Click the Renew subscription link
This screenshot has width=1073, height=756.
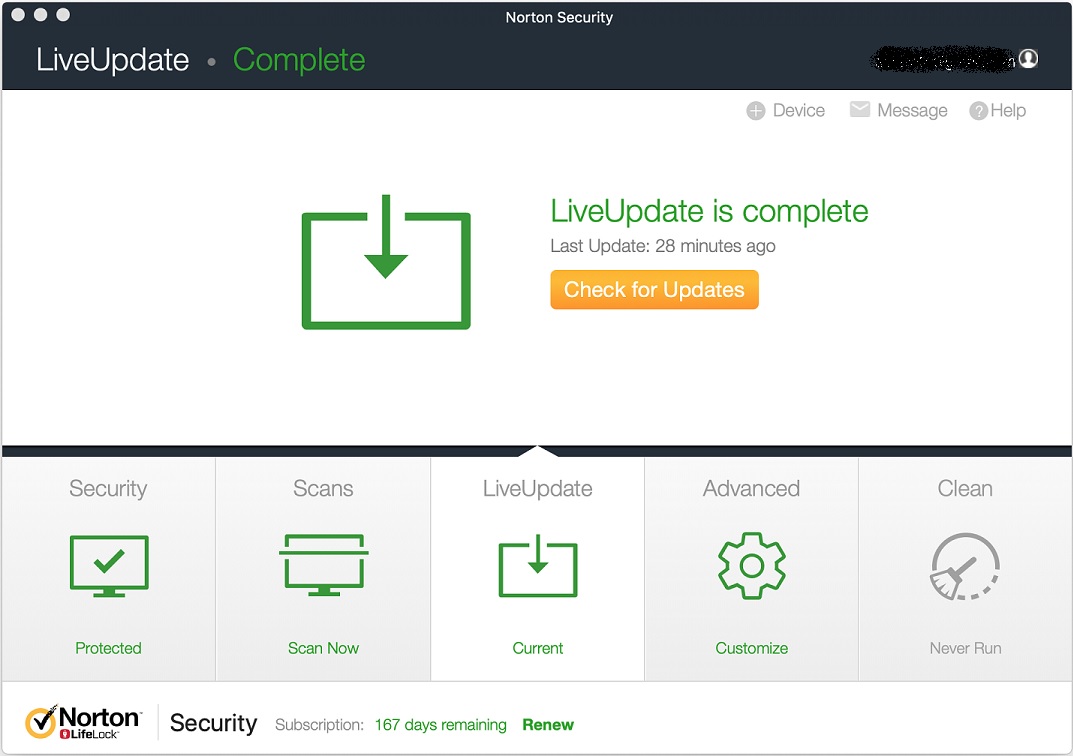(548, 725)
